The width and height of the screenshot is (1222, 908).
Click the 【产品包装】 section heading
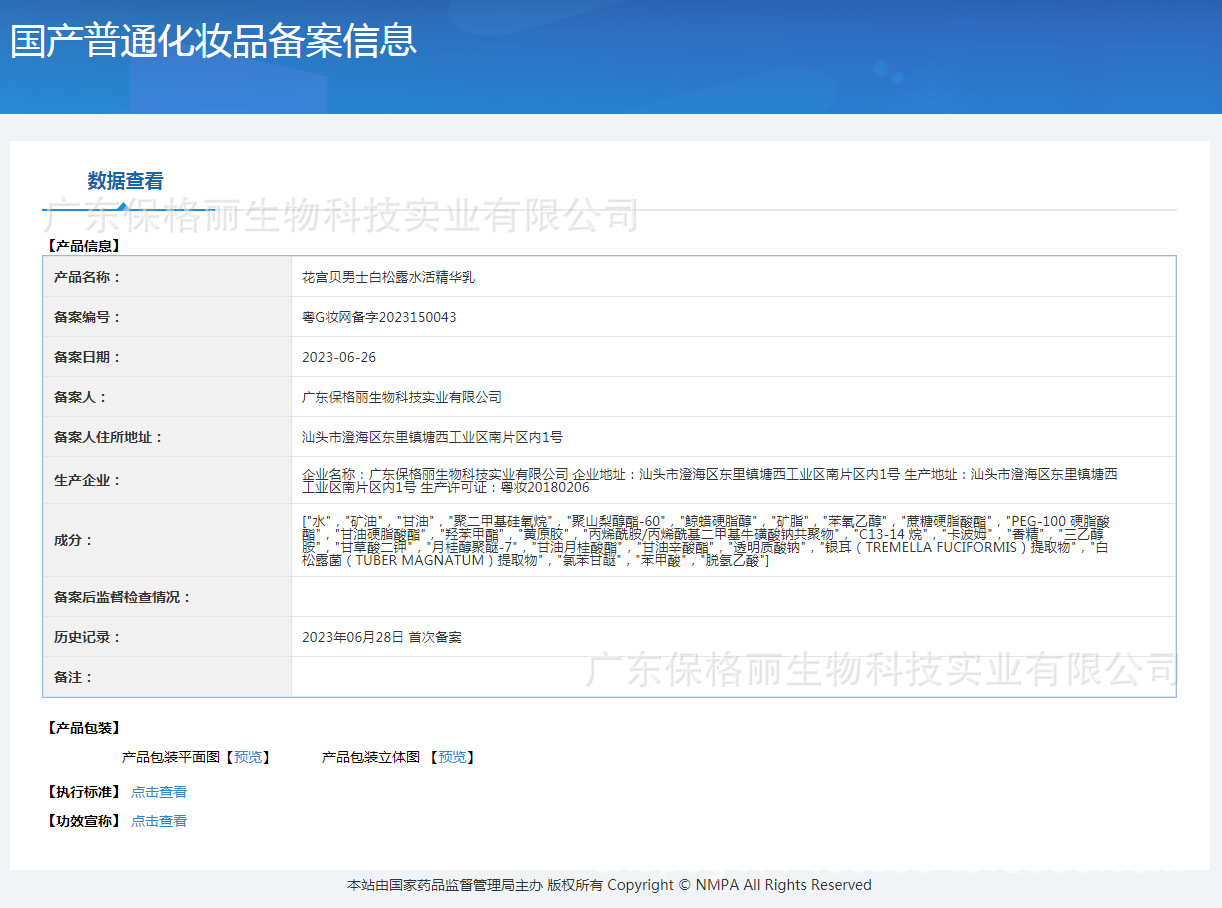click(x=83, y=728)
